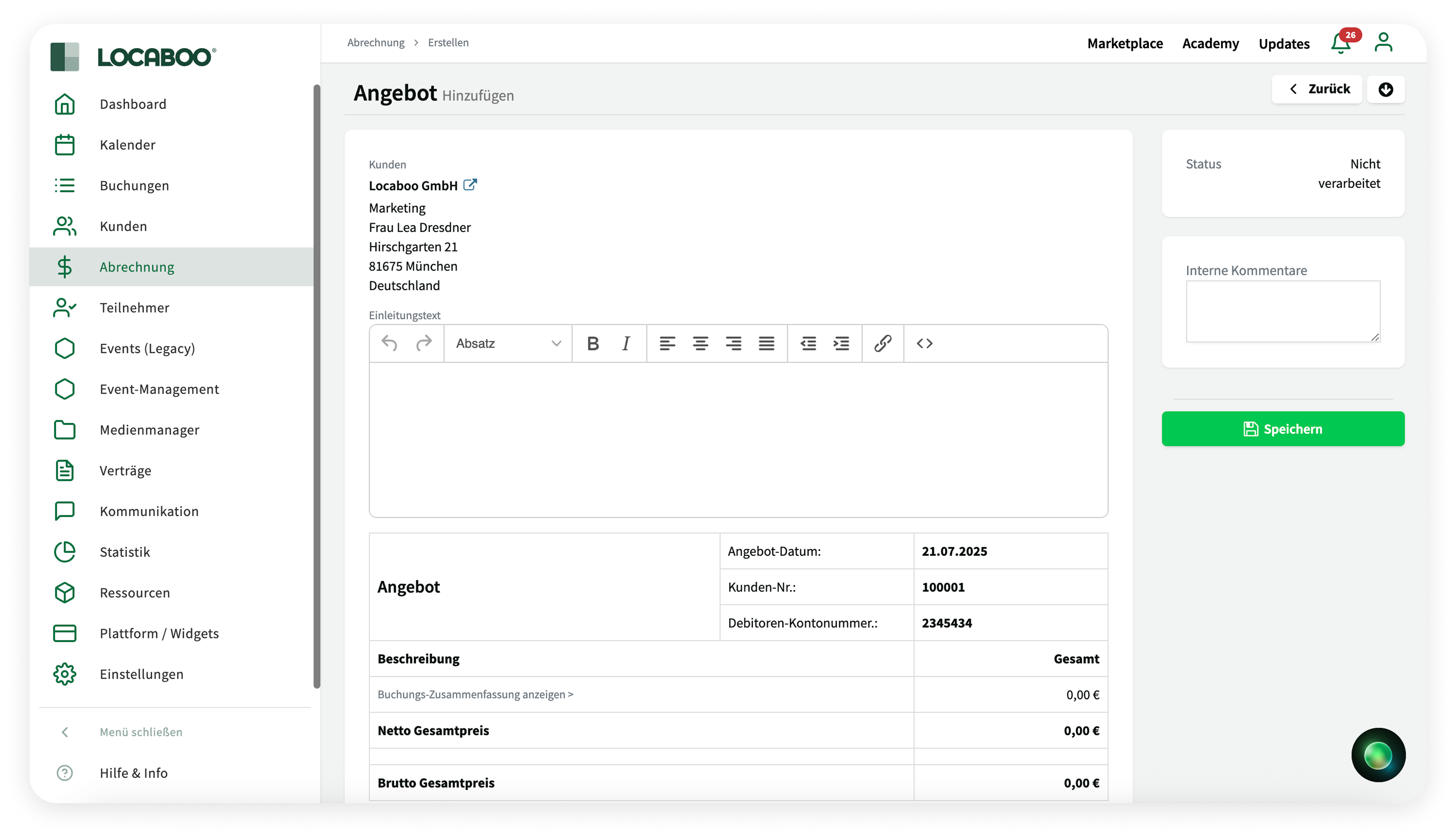
Task: Click into Interne Kommentare text field
Action: [1282, 312]
